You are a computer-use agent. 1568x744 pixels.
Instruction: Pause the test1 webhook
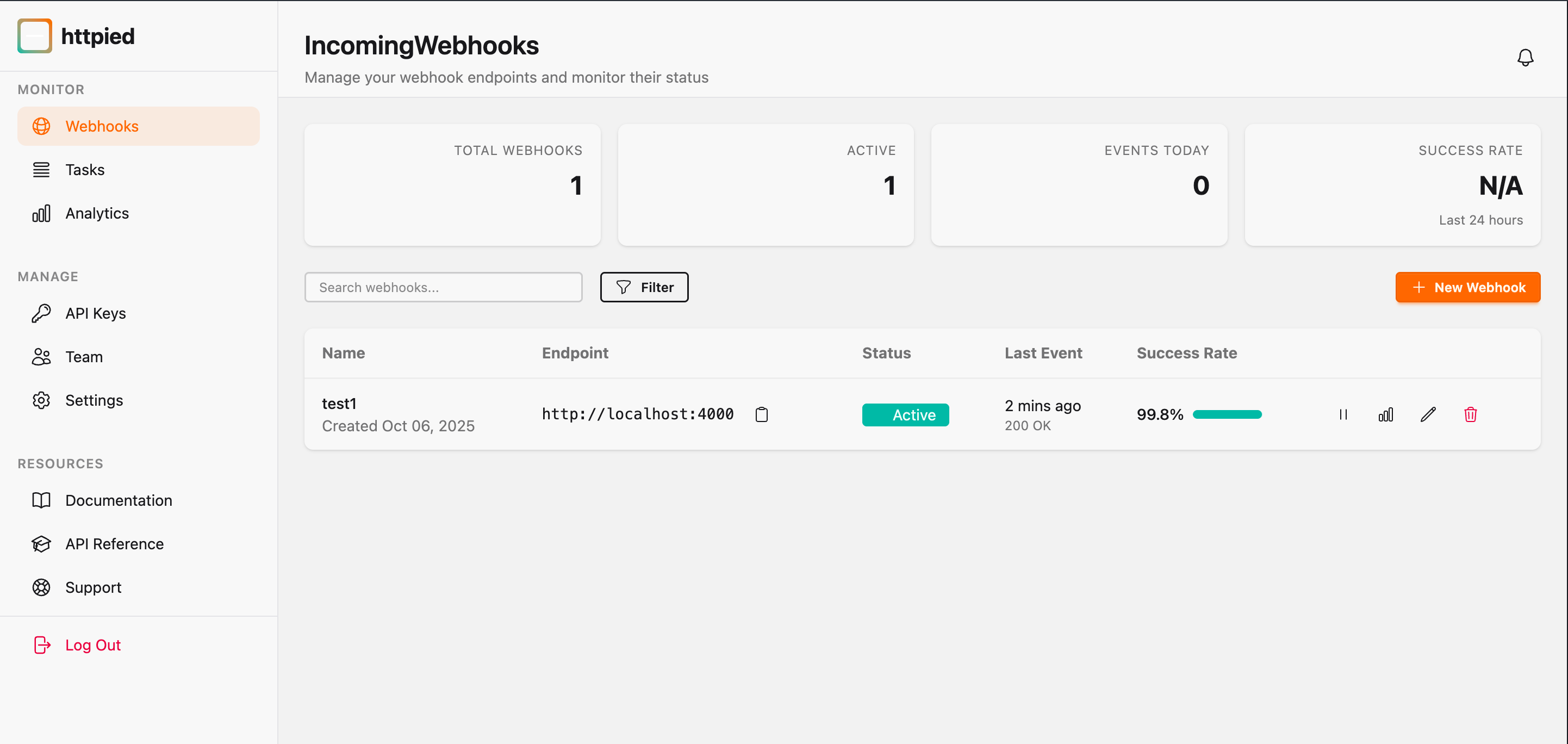pos(1343,414)
